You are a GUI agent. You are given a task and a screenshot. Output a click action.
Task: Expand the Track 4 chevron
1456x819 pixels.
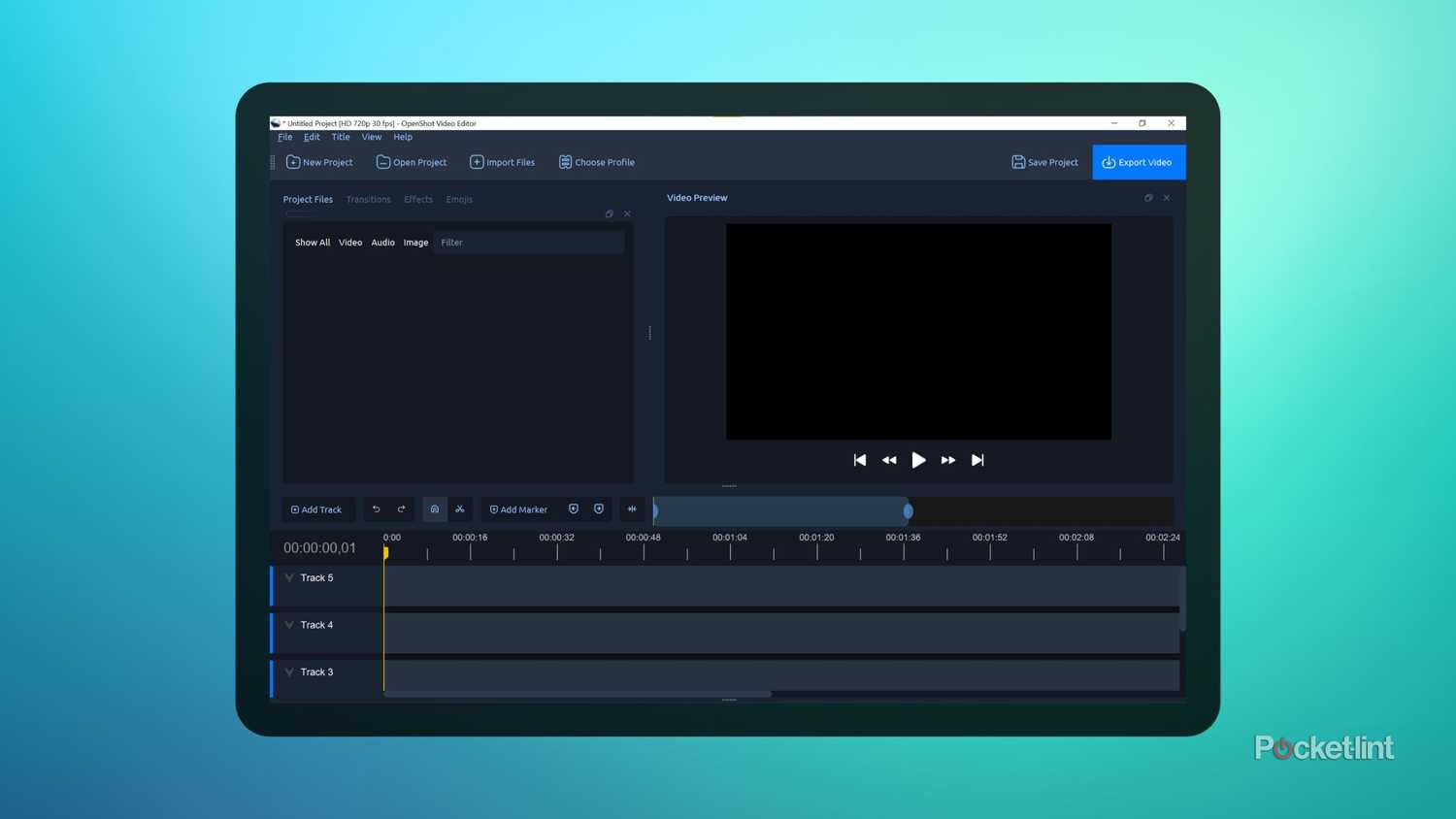(289, 625)
